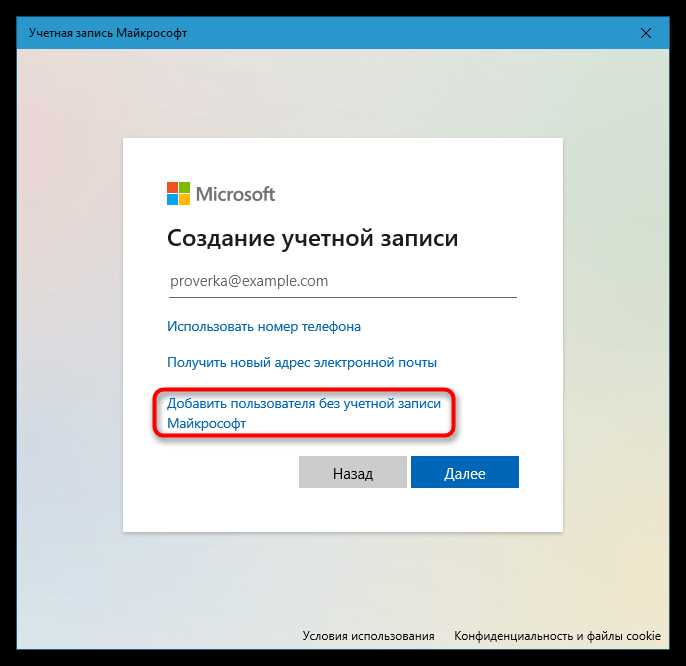Get a new email address link

pyautogui.click(x=302, y=362)
